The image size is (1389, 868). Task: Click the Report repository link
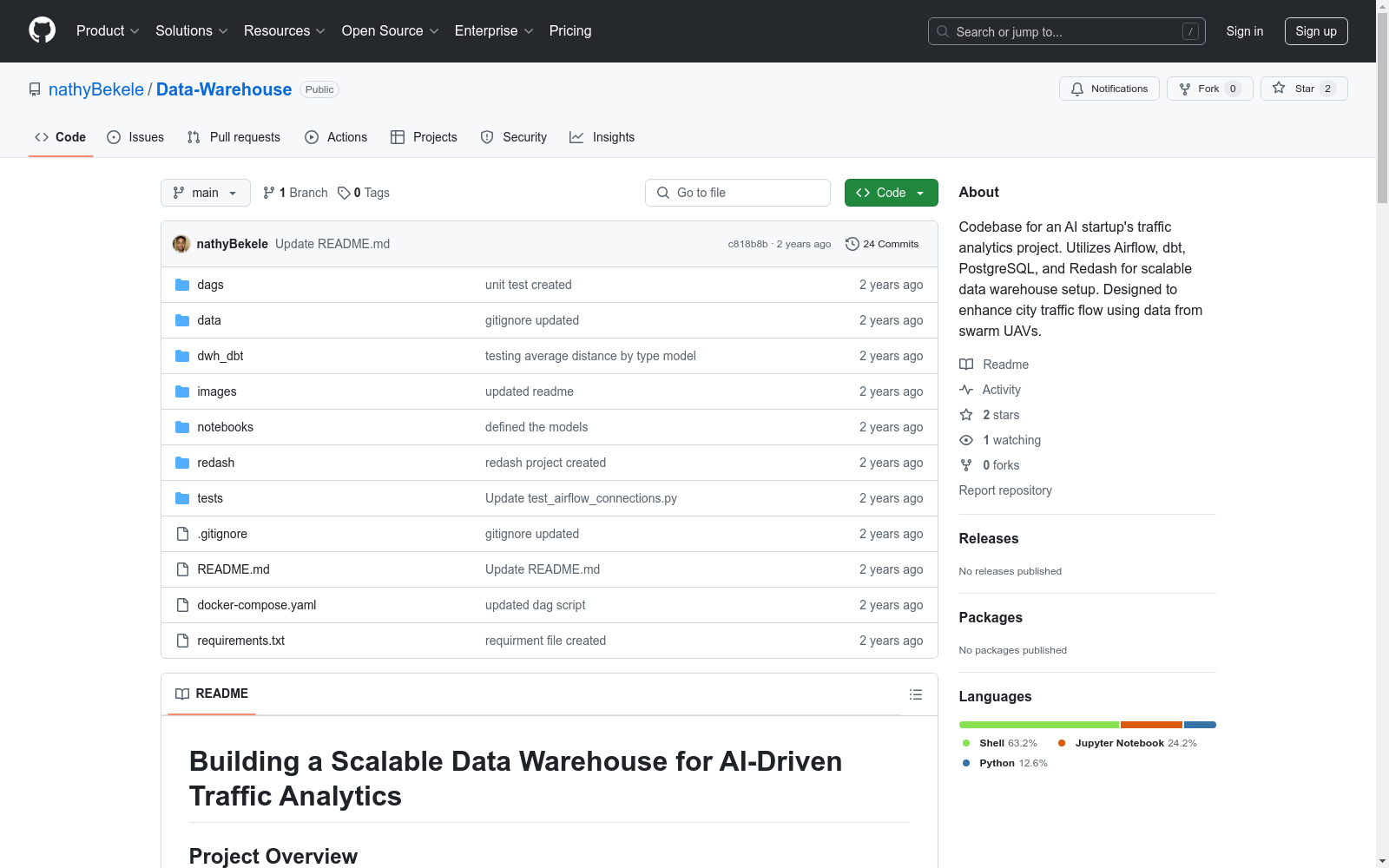point(1005,490)
